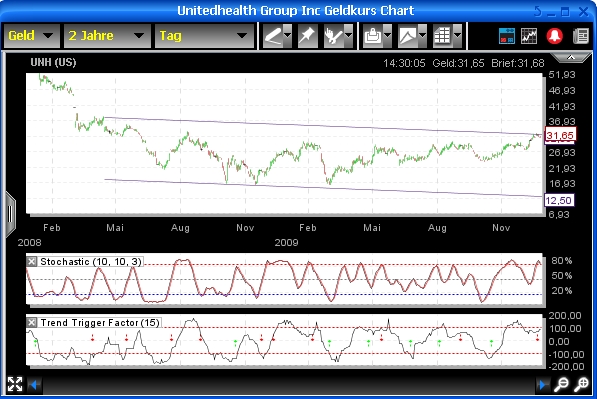Viewport: 597px width, 399px height.
Task: Zoom in with the plus magnifier
Action: [x=581, y=385]
